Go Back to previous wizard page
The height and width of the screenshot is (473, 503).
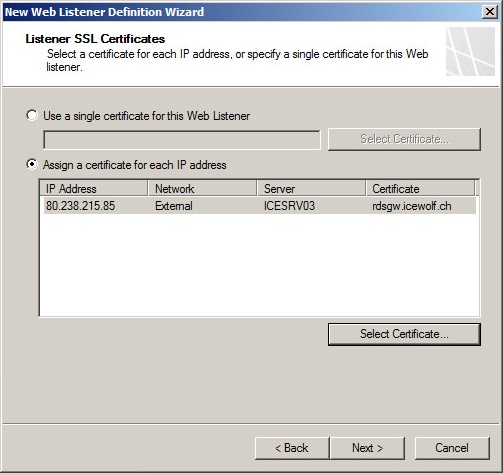coord(292,448)
